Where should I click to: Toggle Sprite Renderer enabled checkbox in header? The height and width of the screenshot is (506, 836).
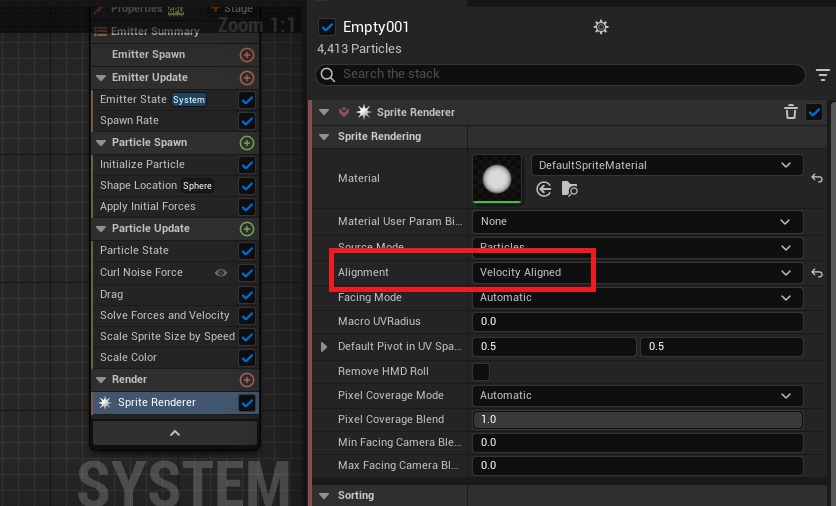point(814,112)
